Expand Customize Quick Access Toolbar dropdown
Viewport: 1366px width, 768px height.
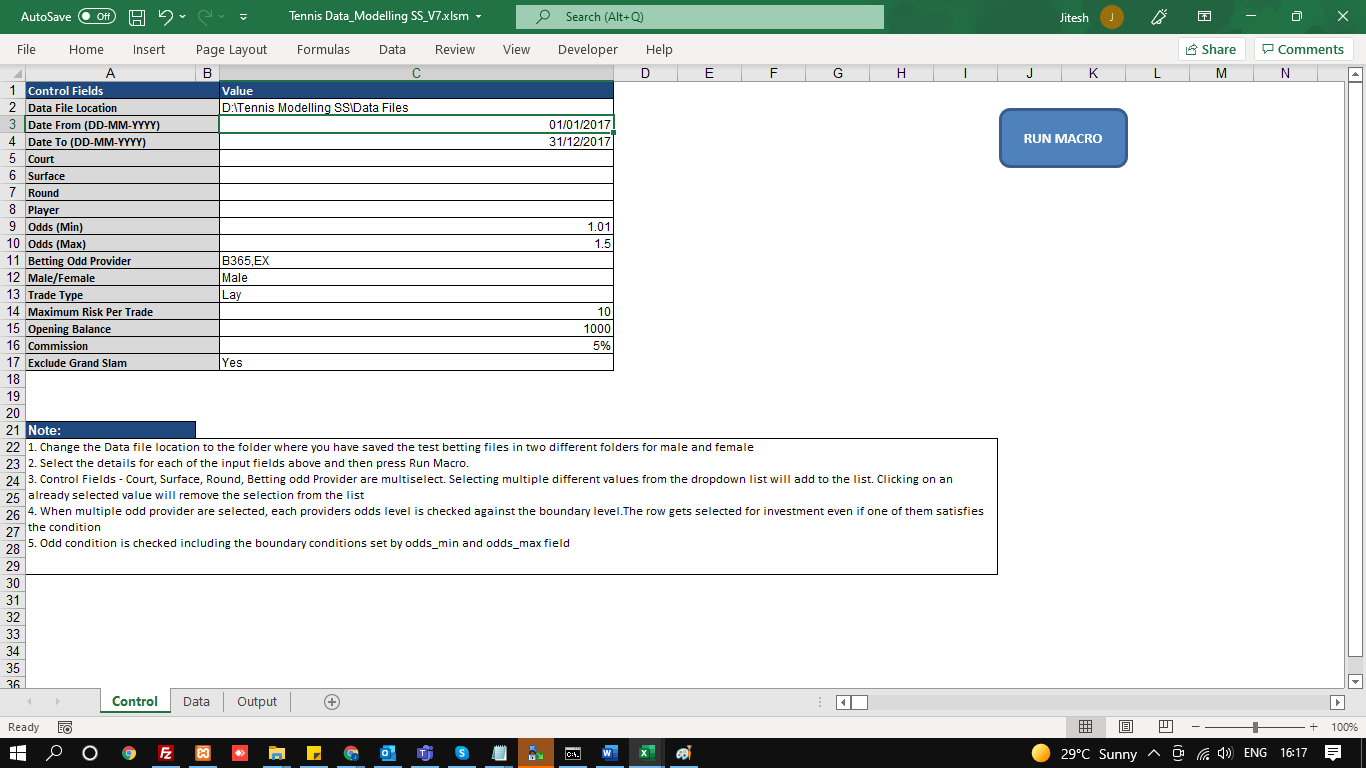(244, 17)
